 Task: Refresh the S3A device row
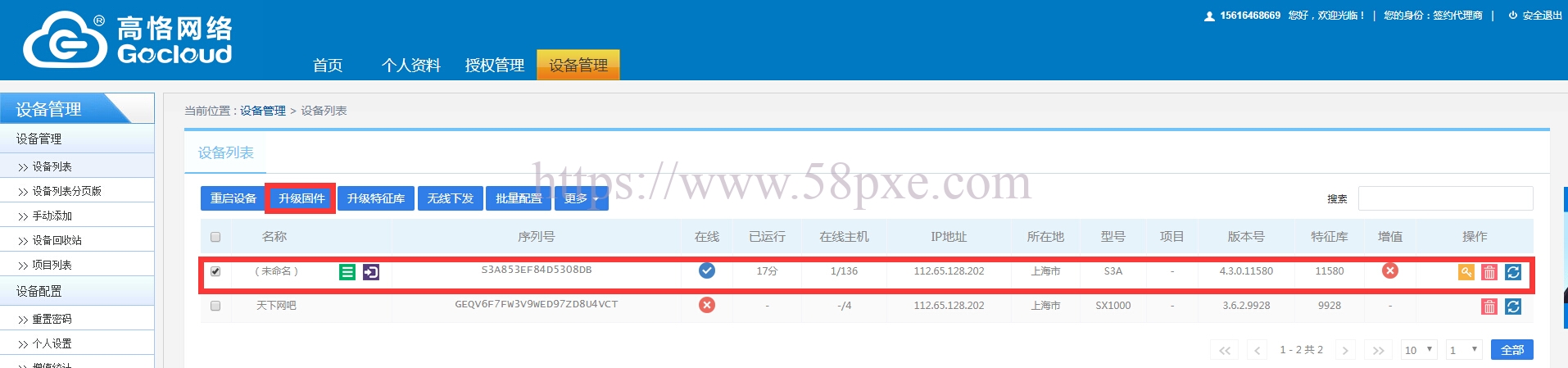[1513, 272]
